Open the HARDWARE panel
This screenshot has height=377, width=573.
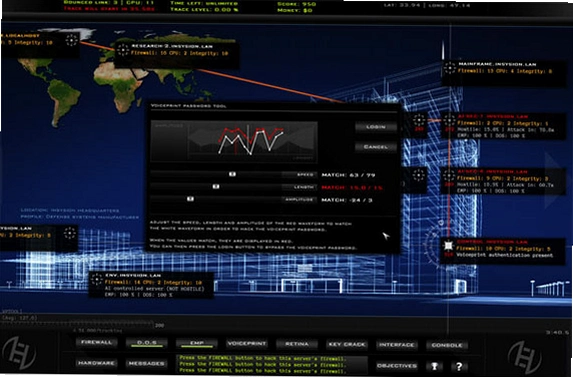click(96, 363)
